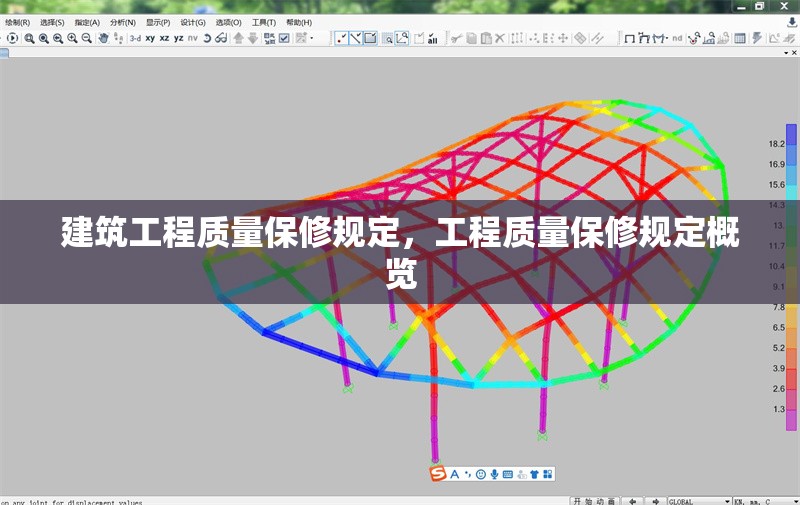Open the GLOBAL coordinate system dropdown
Viewport: 800px width, 505px height.
point(699,501)
